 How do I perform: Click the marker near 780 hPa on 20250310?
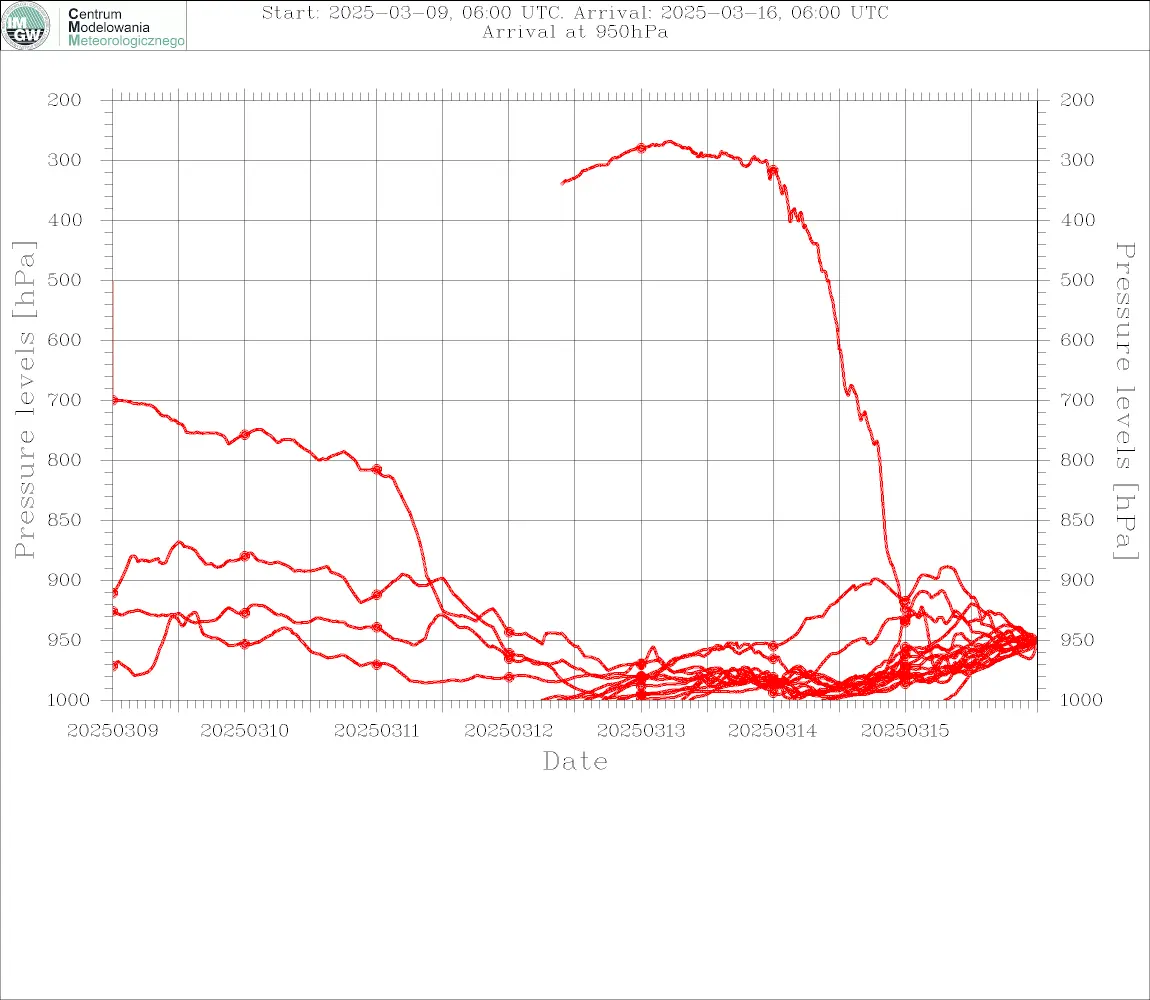tap(245, 434)
